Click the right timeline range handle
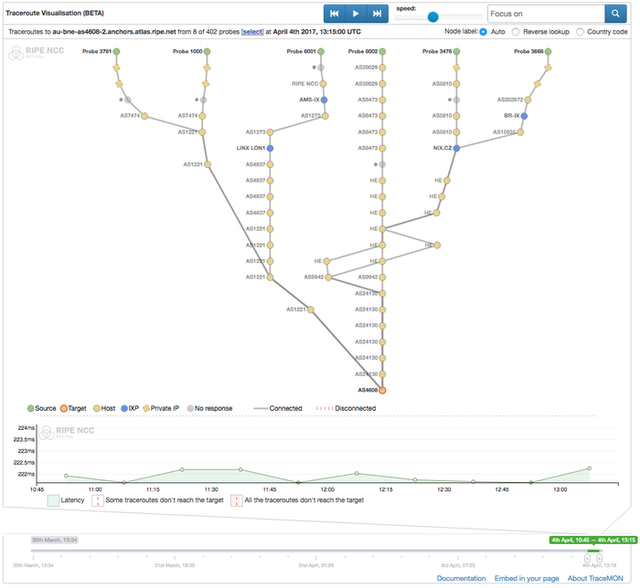 click(599, 558)
